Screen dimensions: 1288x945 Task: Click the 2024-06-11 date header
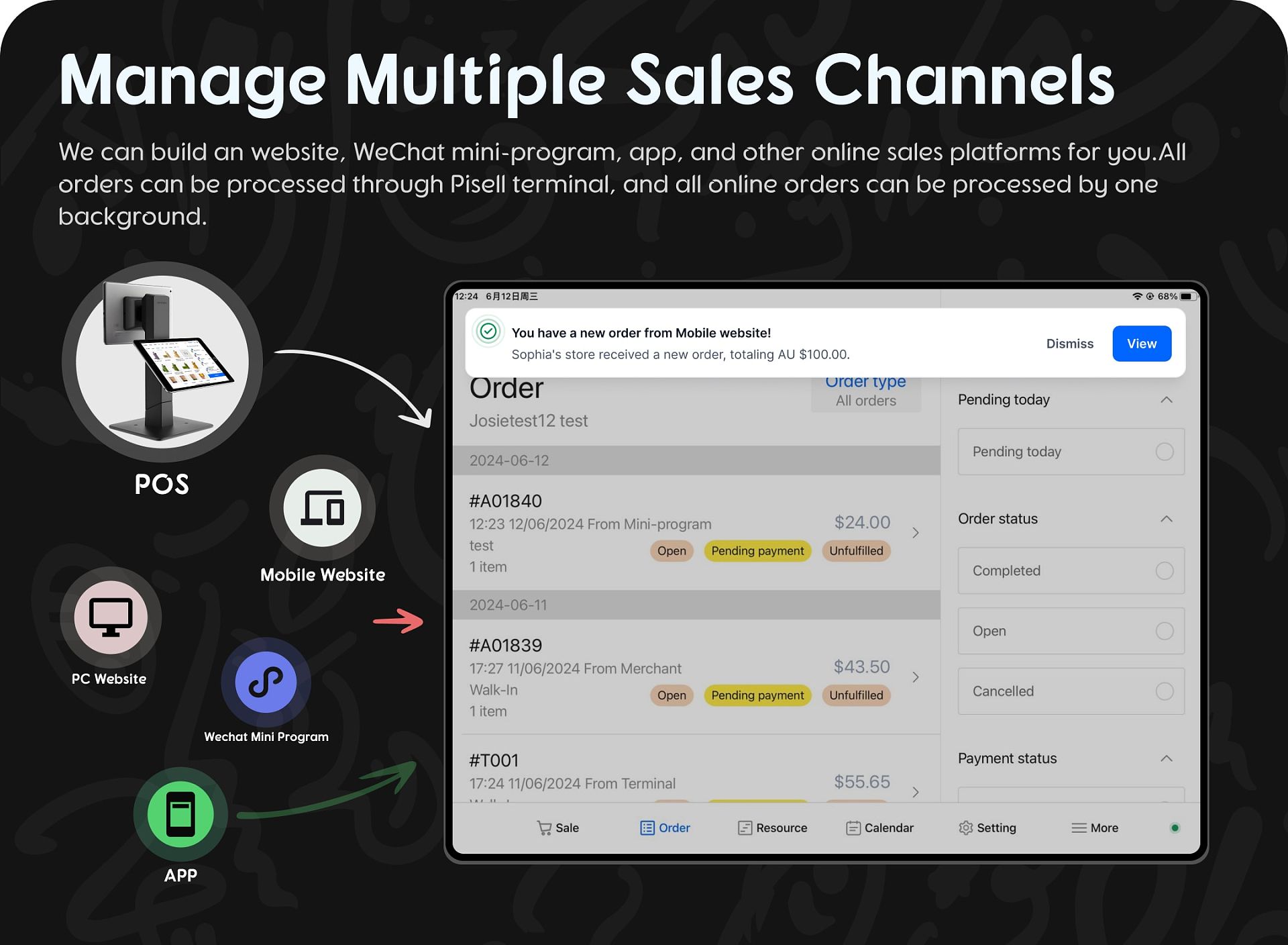pos(696,605)
